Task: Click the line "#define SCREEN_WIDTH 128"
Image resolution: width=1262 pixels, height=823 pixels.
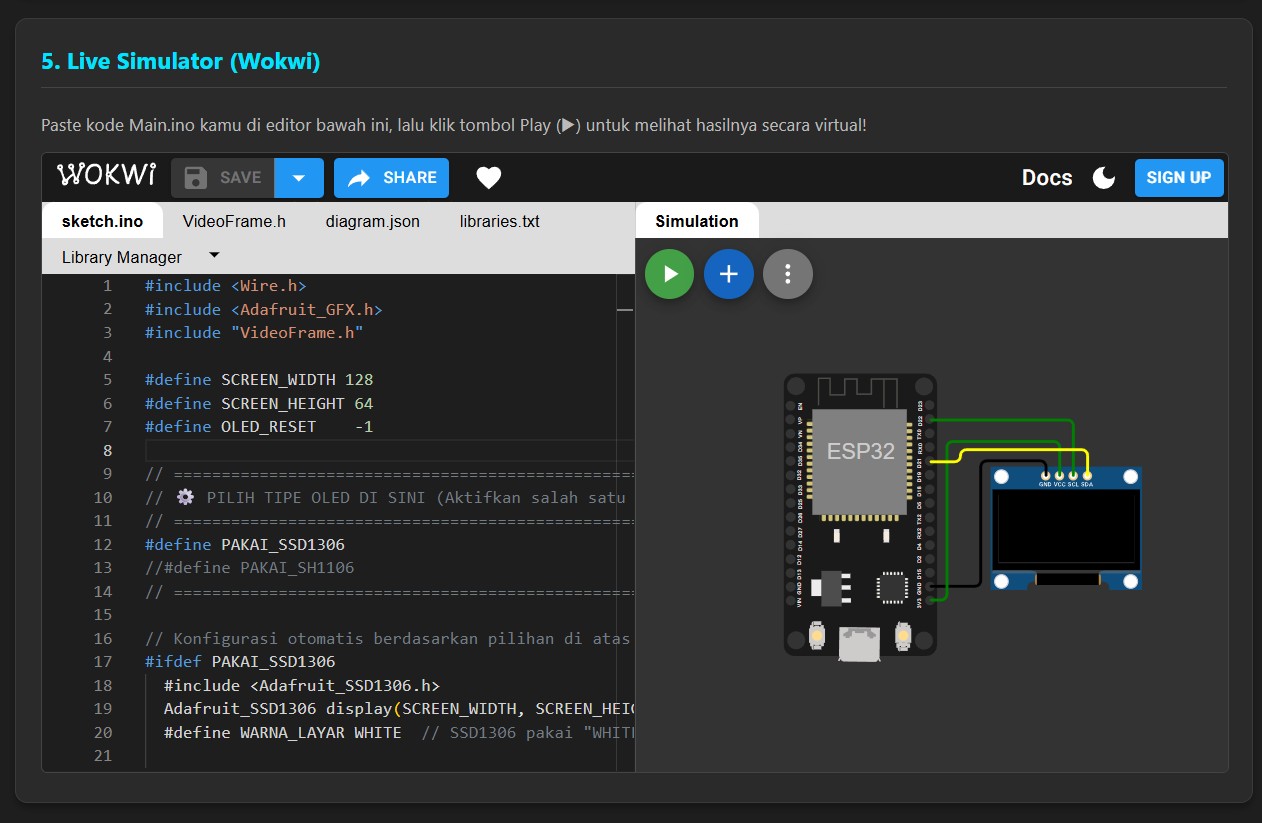Action: [259, 380]
